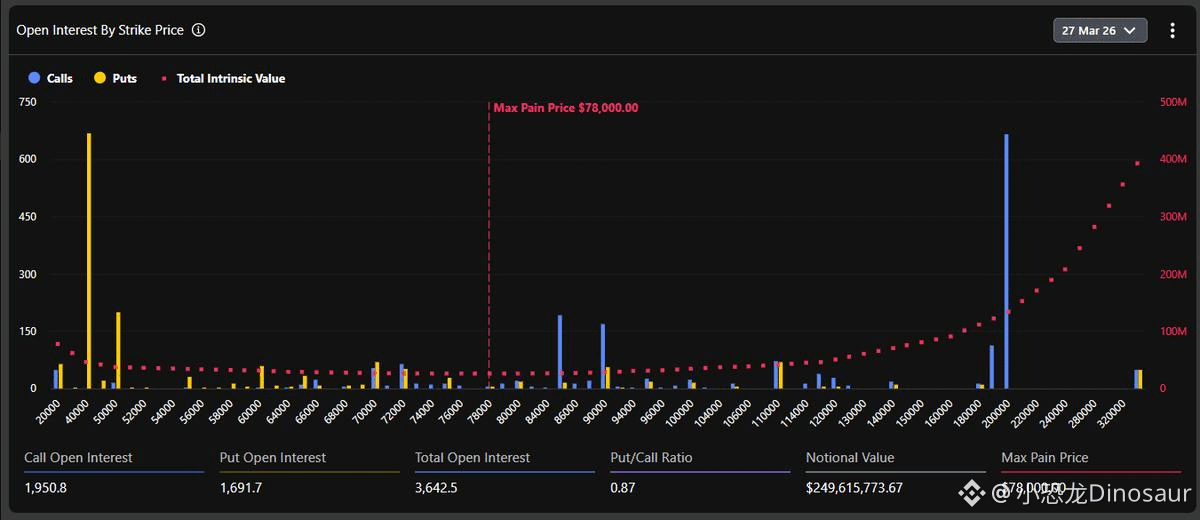1200x520 pixels.
Task: Click the 400M right axis label
Action: coord(1174,159)
